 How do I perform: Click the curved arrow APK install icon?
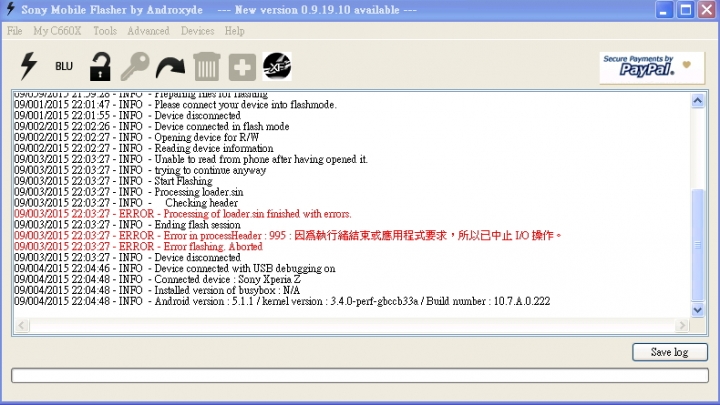[170, 68]
